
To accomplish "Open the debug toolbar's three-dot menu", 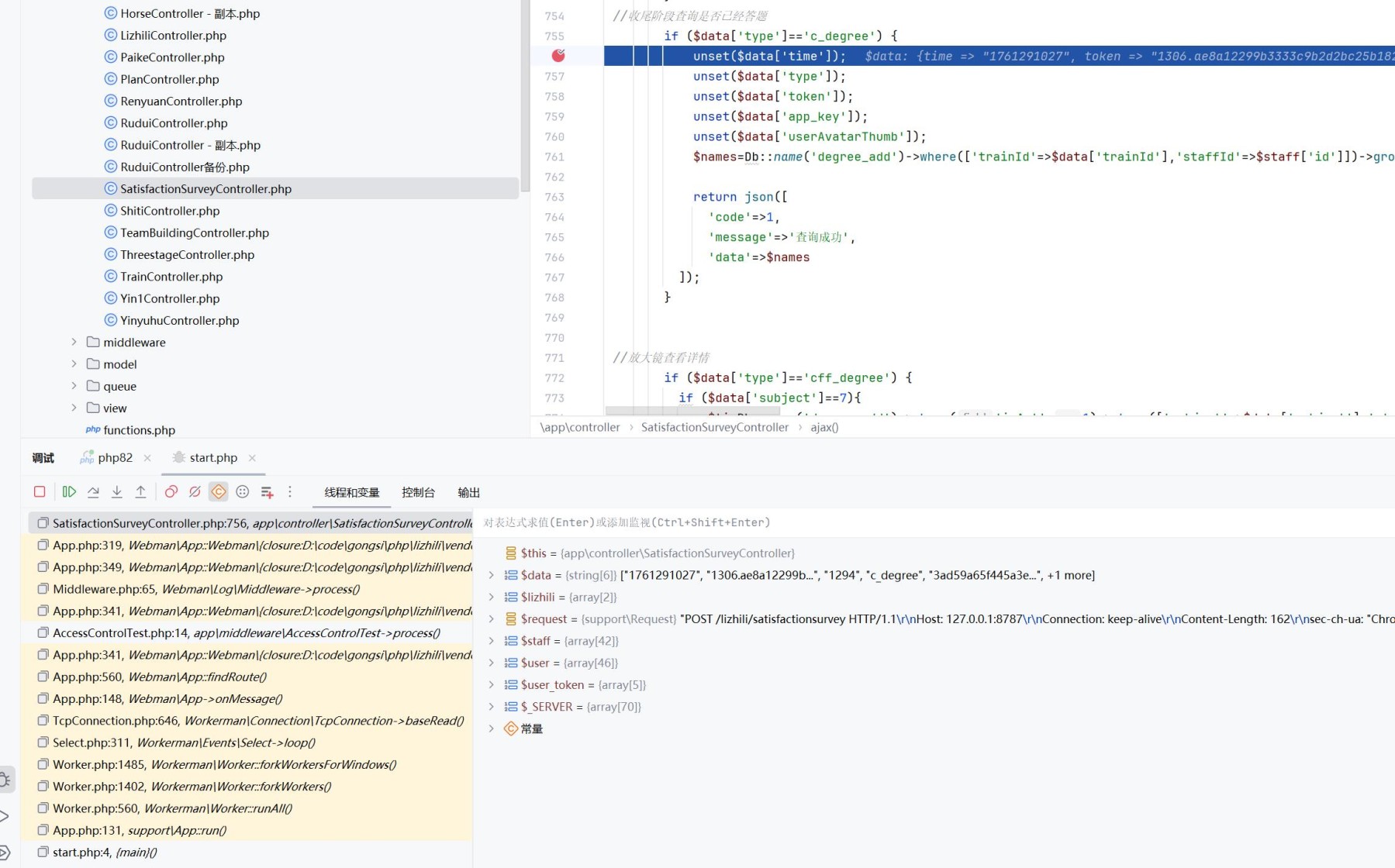I will [290, 492].
